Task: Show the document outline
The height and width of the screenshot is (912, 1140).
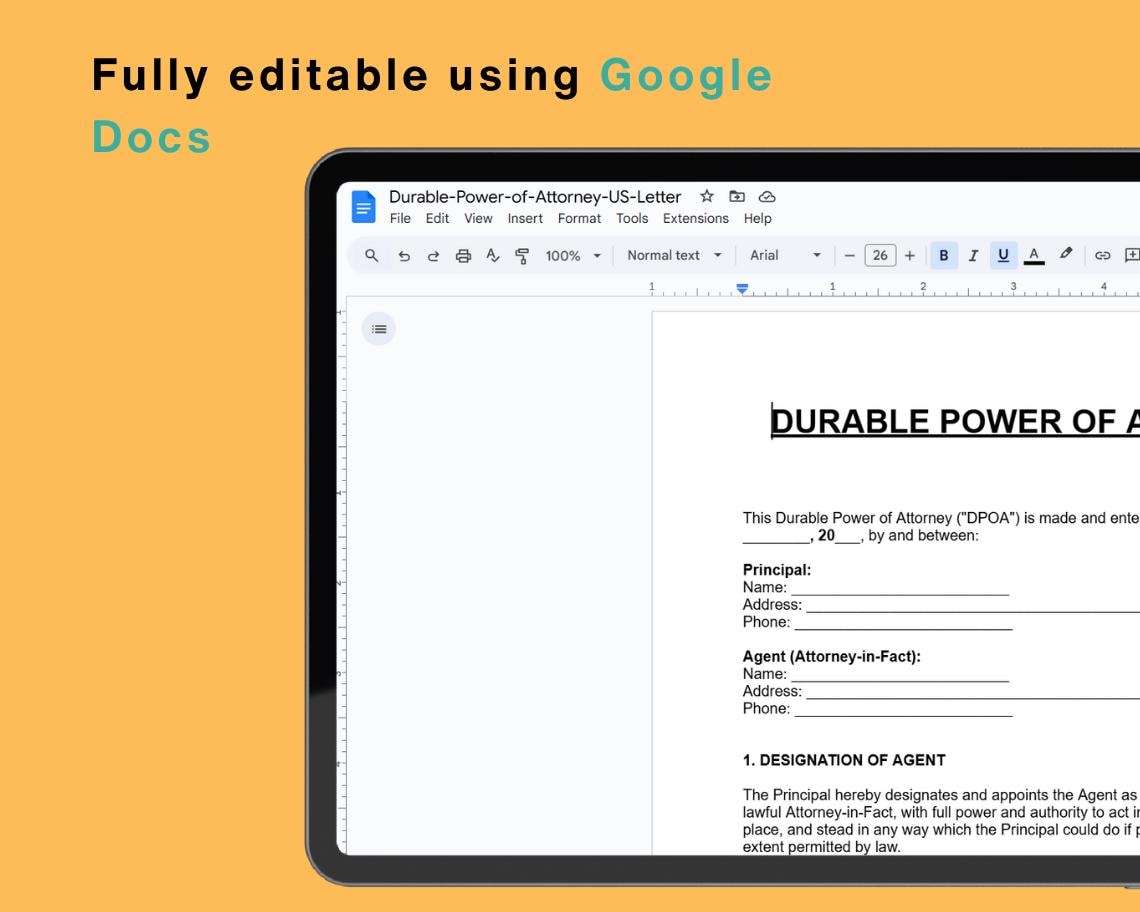Action: pyautogui.click(x=379, y=329)
